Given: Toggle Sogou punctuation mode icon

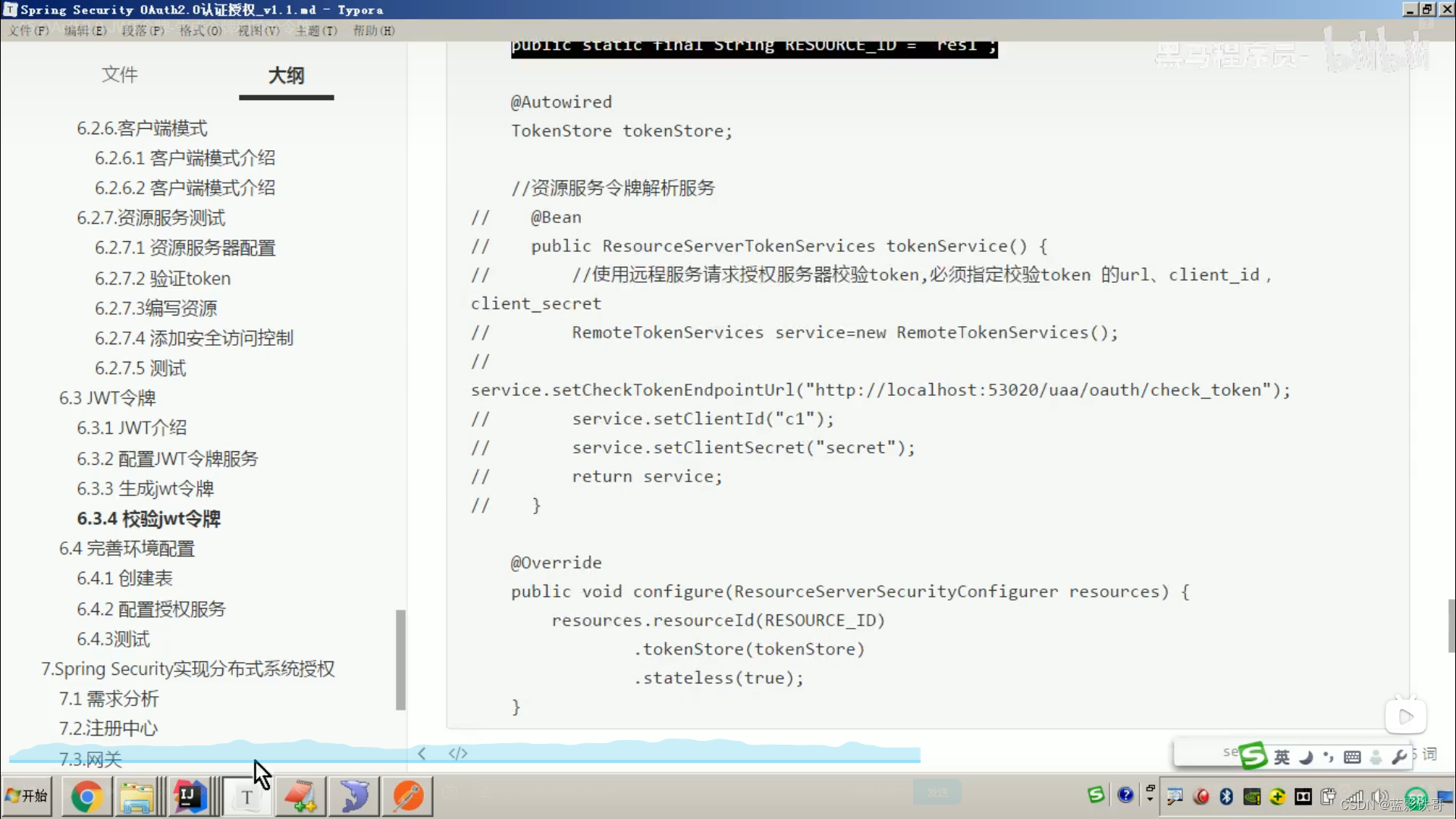Looking at the screenshot, I should [1328, 757].
